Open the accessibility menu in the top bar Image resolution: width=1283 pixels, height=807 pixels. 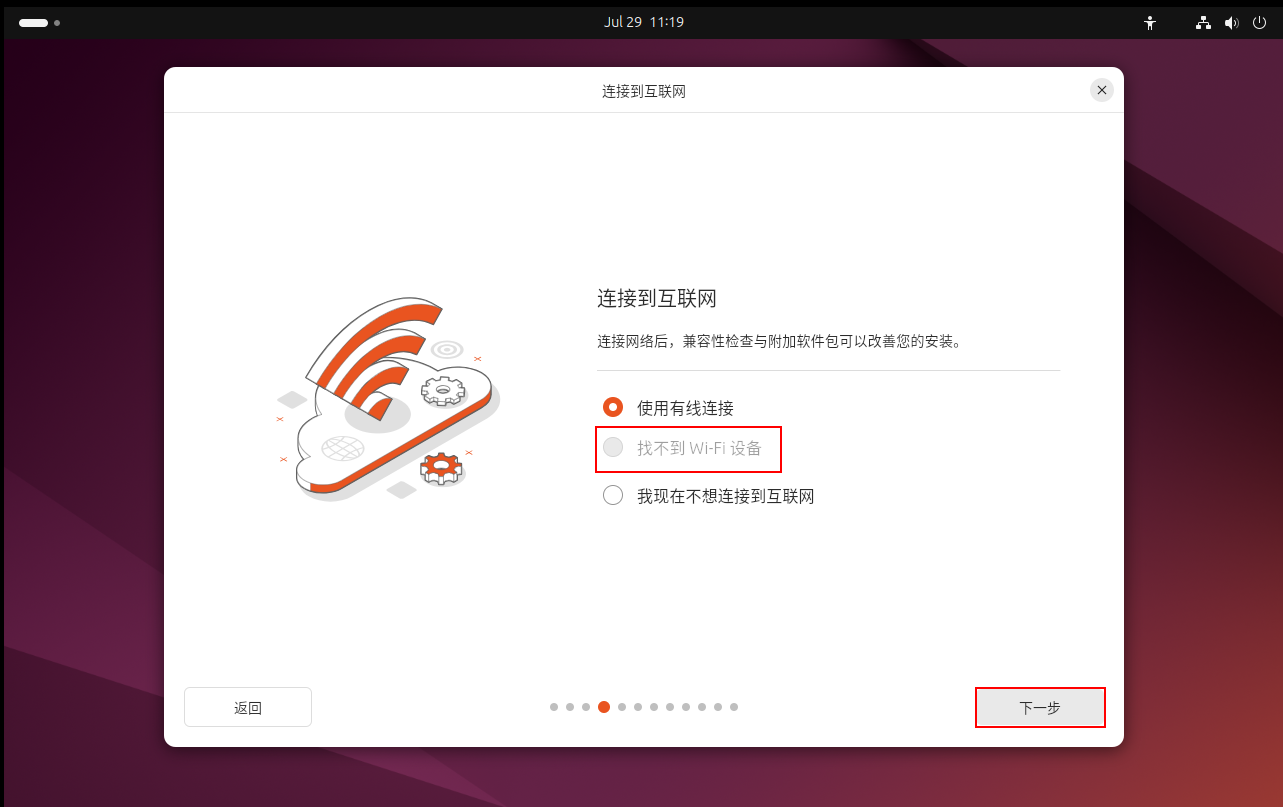tap(1150, 22)
